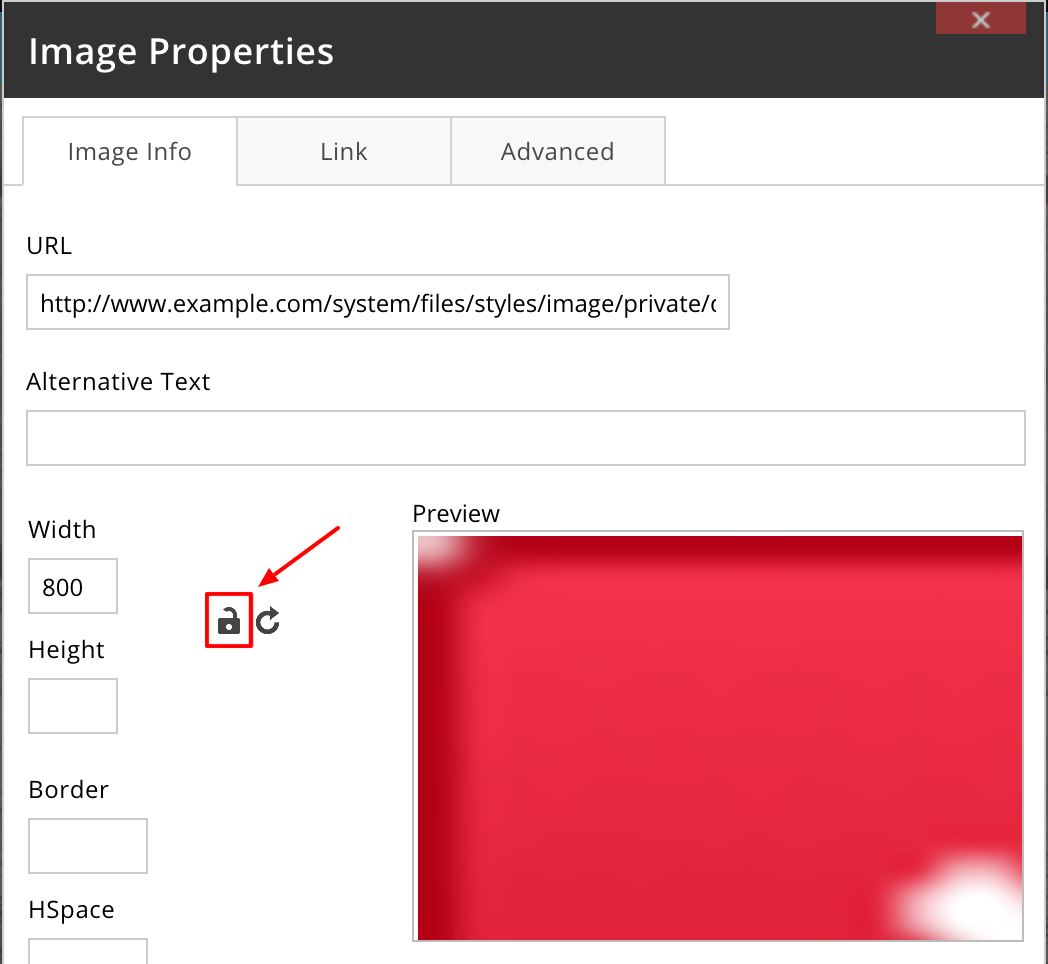Image resolution: width=1048 pixels, height=964 pixels.
Task: Click the Preview label above the image
Action: (x=455, y=513)
